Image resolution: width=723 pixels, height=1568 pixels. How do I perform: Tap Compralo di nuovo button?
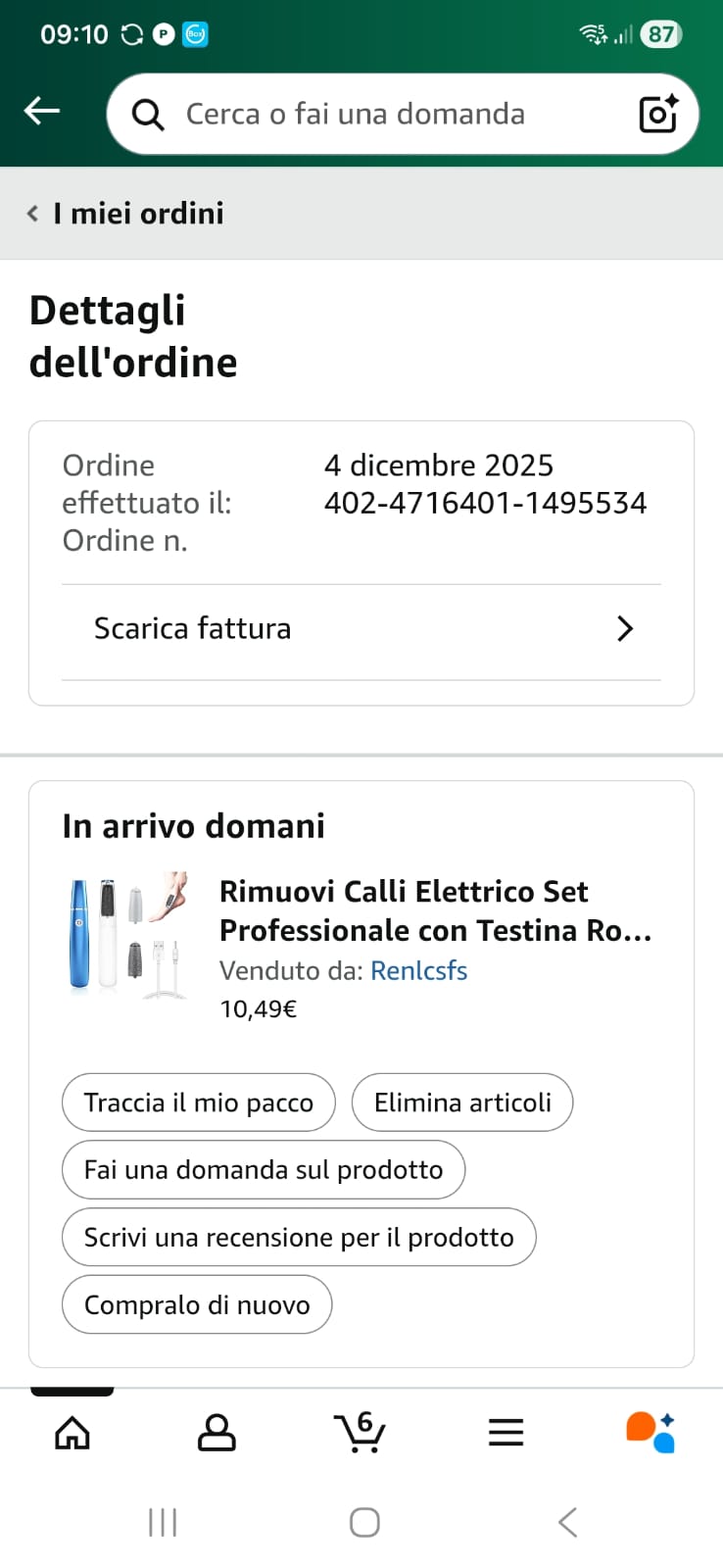pyautogui.click(x=197, y=1305)
